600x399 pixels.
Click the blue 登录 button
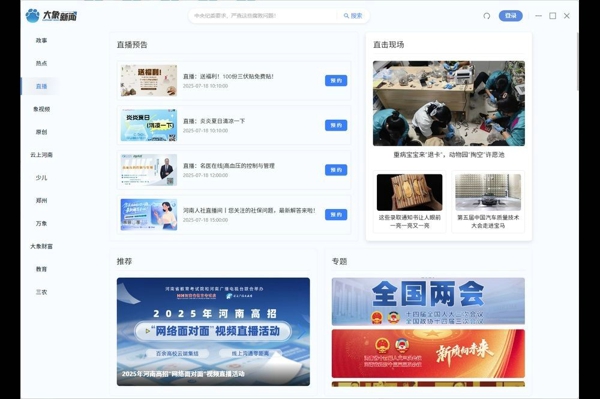pos(510,16)
